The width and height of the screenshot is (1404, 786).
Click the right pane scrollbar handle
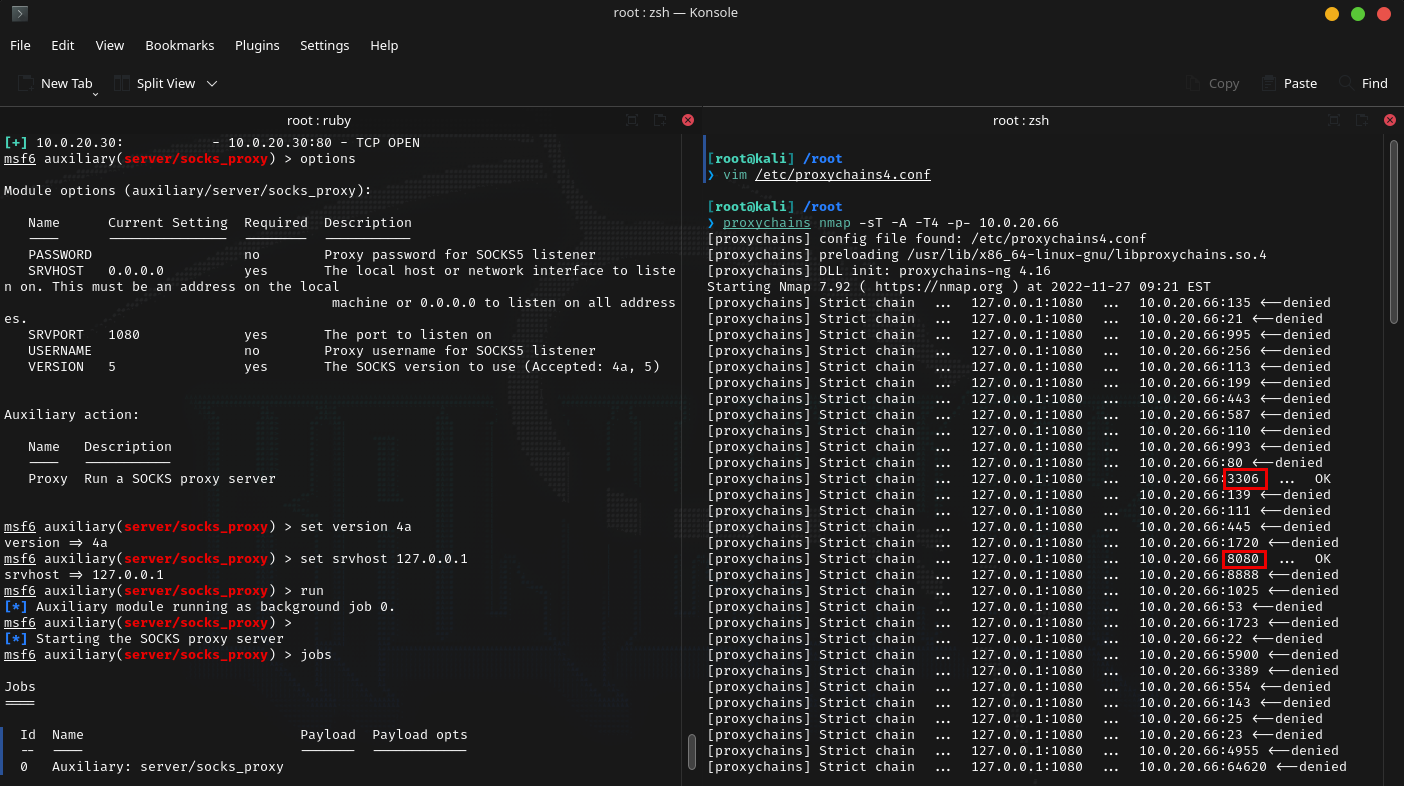(x=1395, y=232)
